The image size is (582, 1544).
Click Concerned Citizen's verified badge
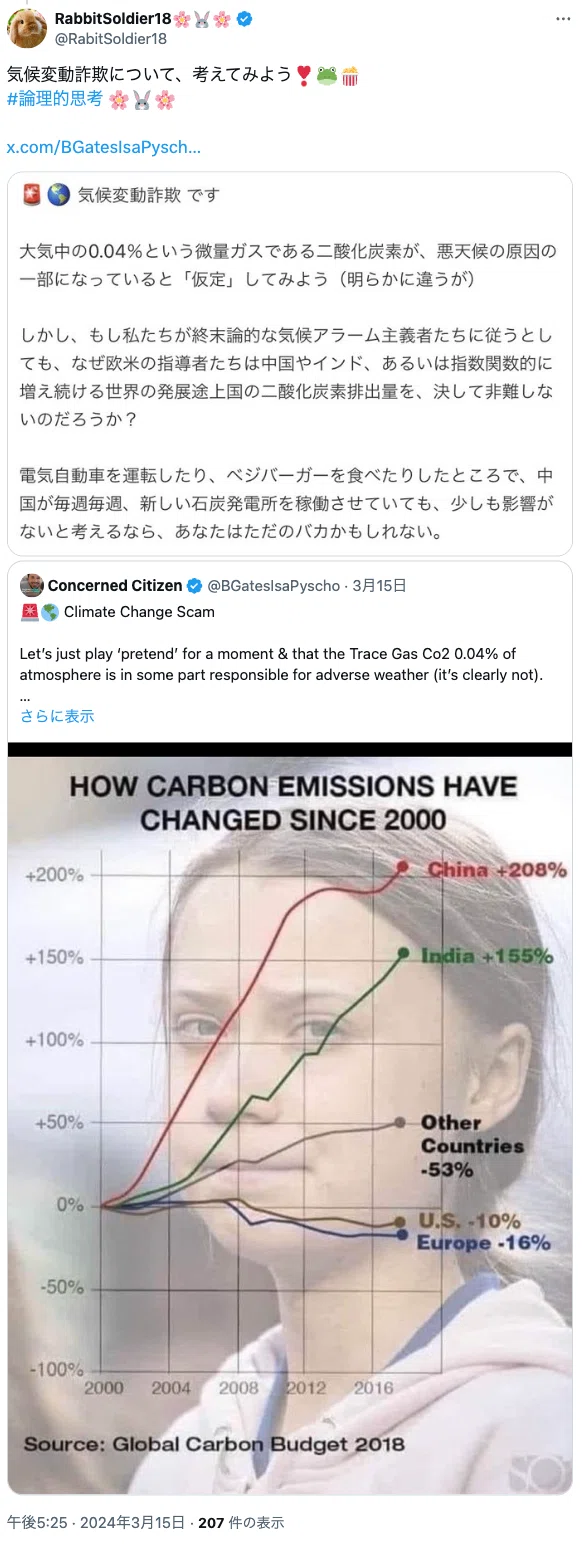coord(195,585)
